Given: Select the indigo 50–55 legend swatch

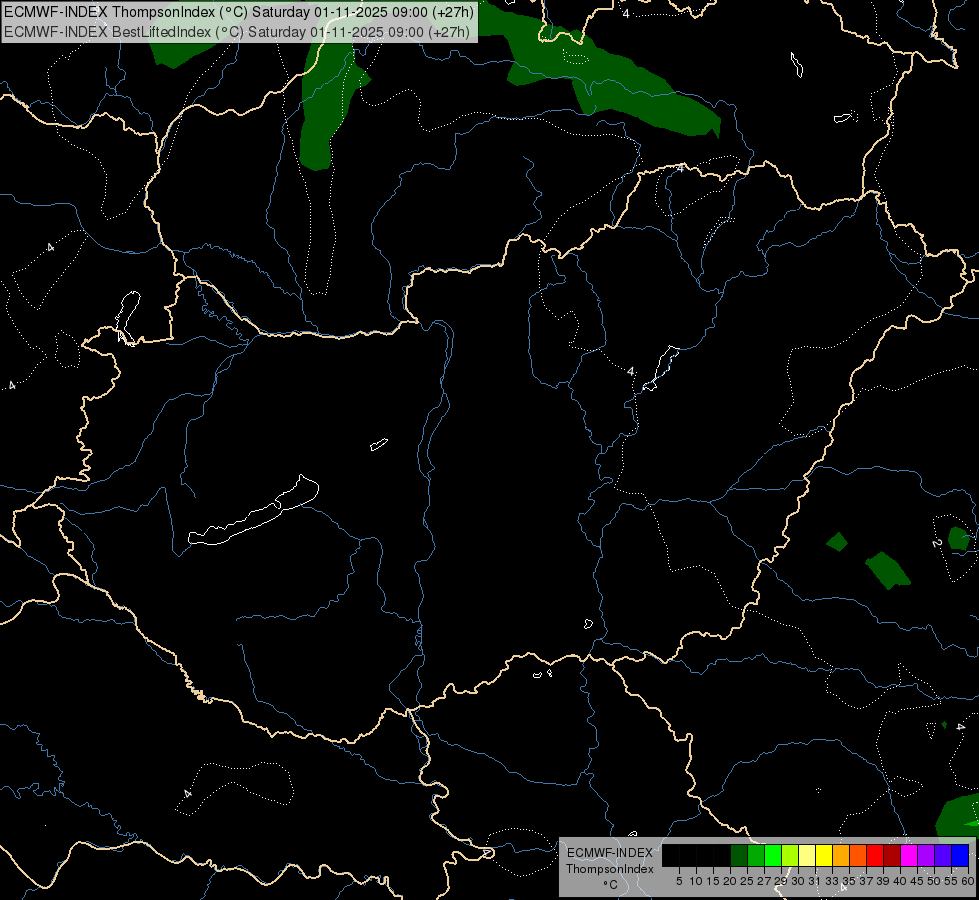Looking at the screenshot, I should point(943,855).
